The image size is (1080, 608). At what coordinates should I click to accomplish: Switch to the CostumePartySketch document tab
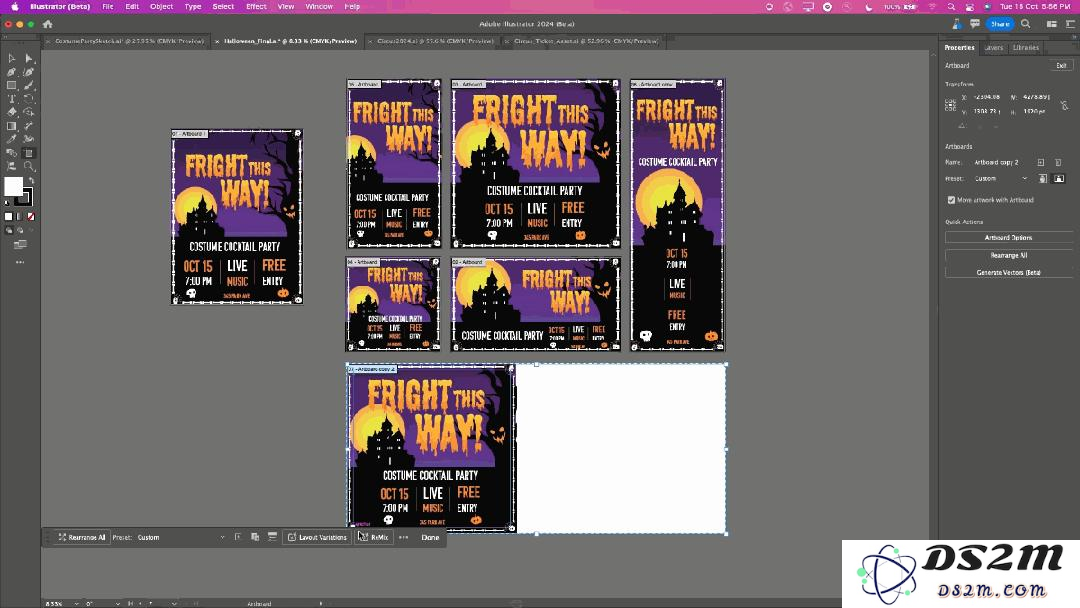click(129, 41)
